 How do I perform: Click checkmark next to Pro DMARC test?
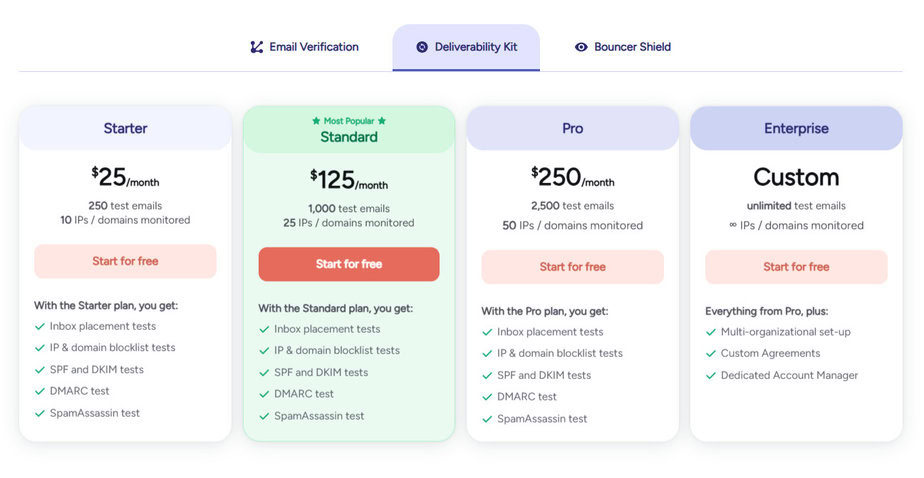click(487, 397)
